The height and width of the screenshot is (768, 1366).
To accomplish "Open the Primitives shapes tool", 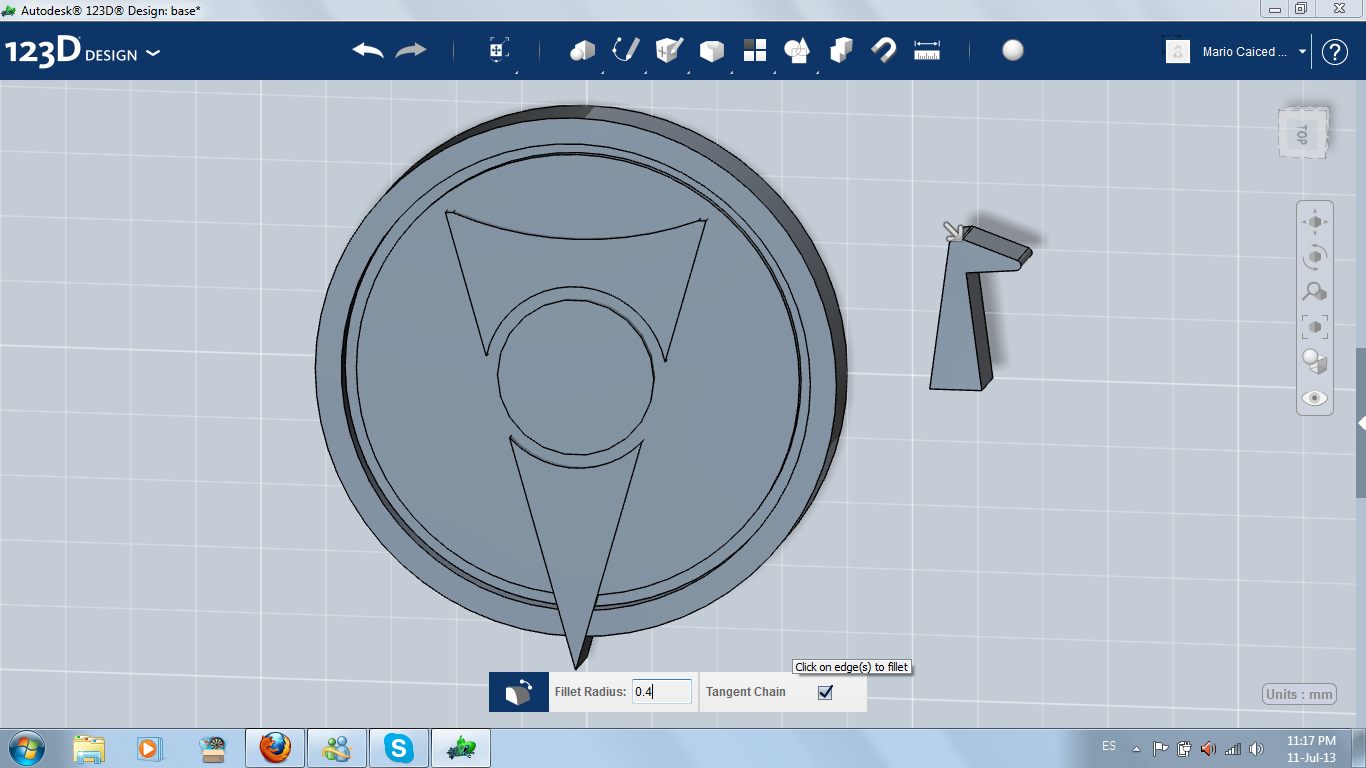I will click(582, 50).
